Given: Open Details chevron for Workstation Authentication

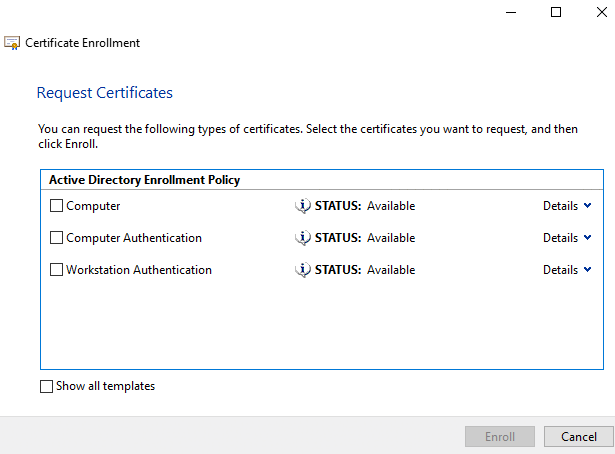Looking at the screenshot, I should [586, 270].
